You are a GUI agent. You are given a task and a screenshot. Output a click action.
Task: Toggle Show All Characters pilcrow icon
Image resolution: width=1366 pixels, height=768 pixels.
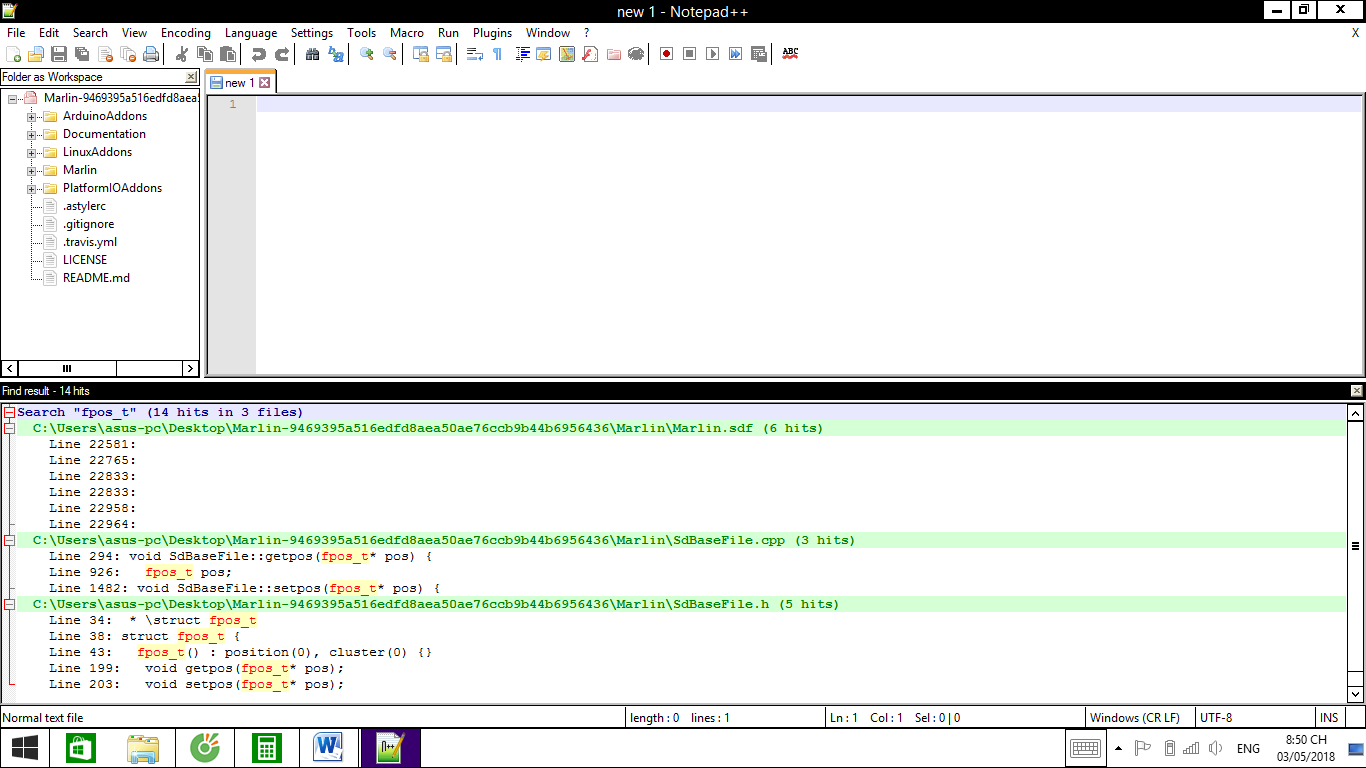point(497,54)
